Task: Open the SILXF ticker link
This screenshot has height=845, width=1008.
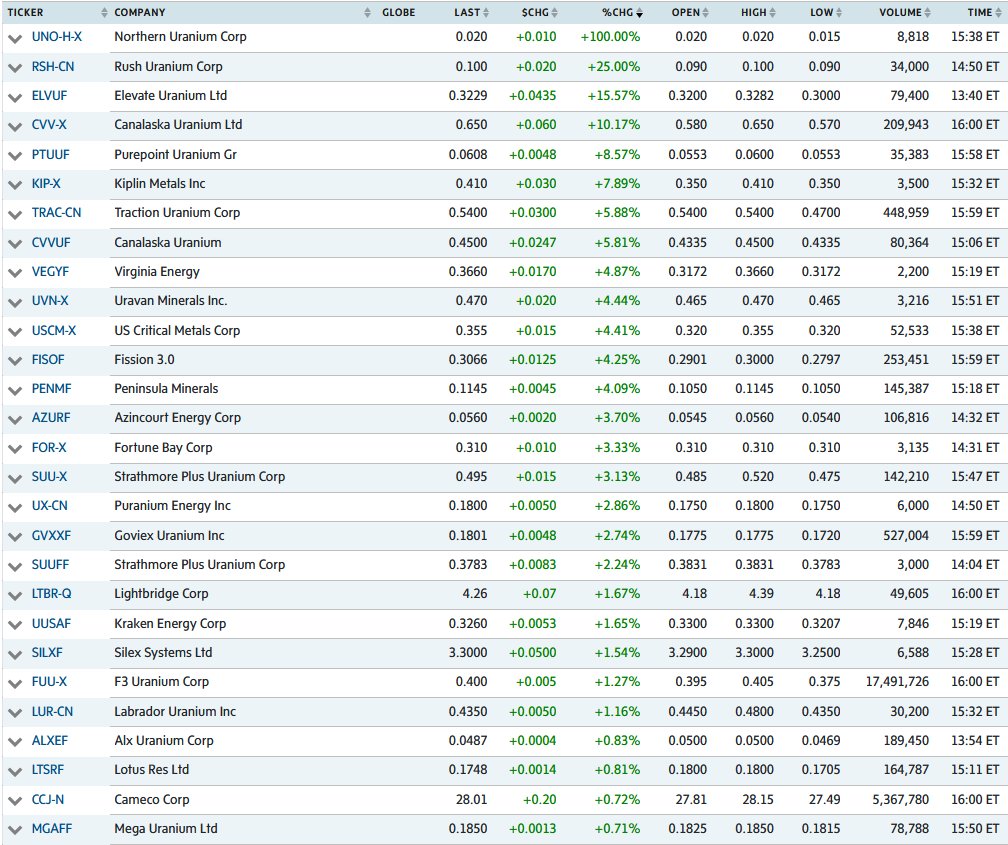Action: click(47, 653)
